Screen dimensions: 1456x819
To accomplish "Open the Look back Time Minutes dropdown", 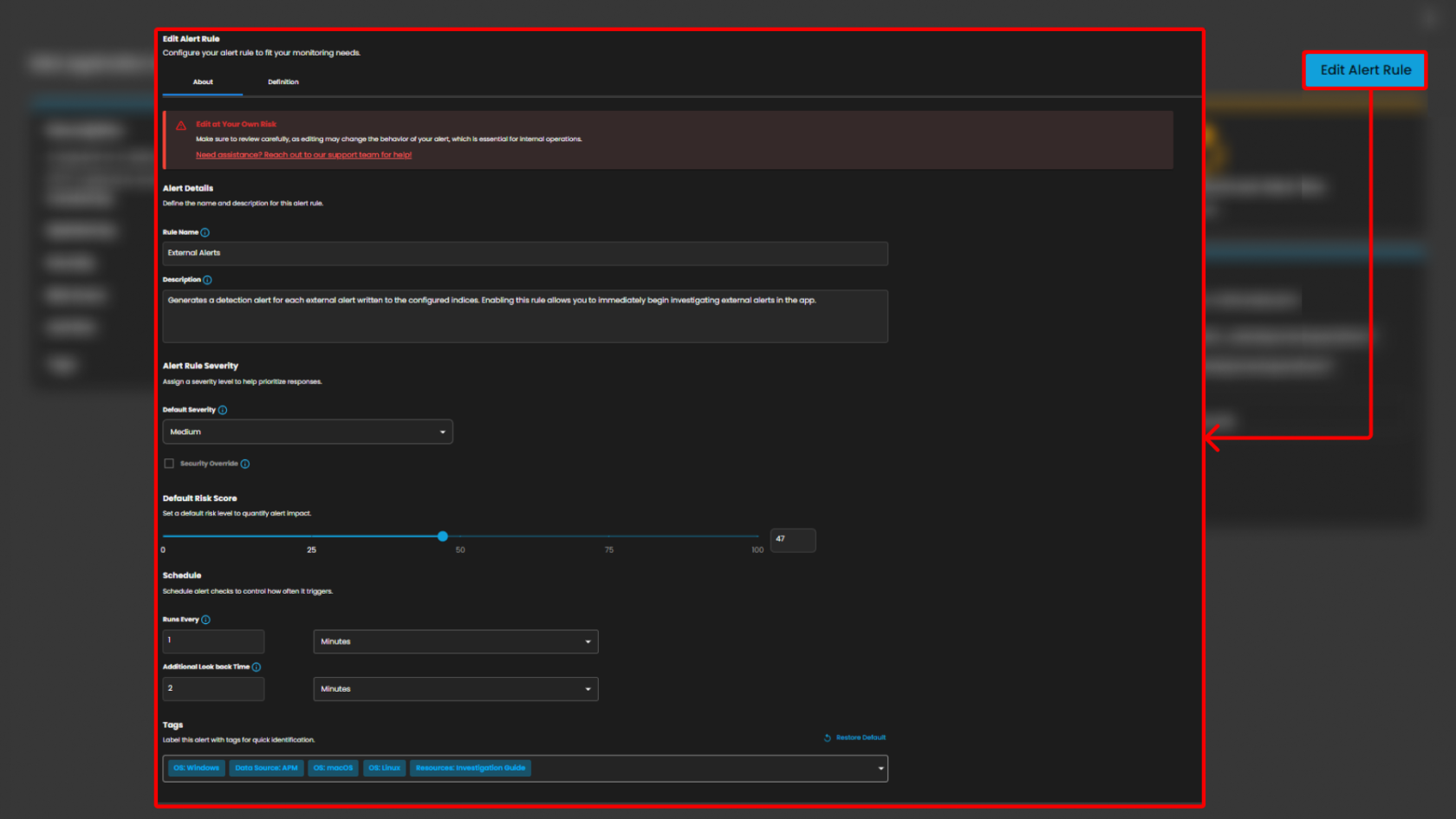I will (455, 689).
